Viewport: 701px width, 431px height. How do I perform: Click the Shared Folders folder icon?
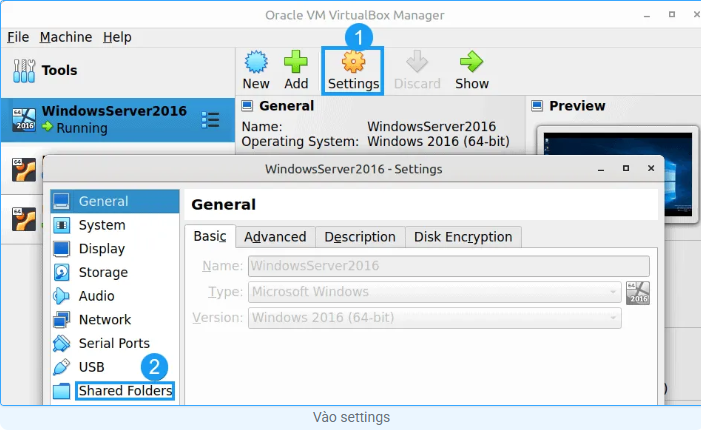[x=61, y=391]
